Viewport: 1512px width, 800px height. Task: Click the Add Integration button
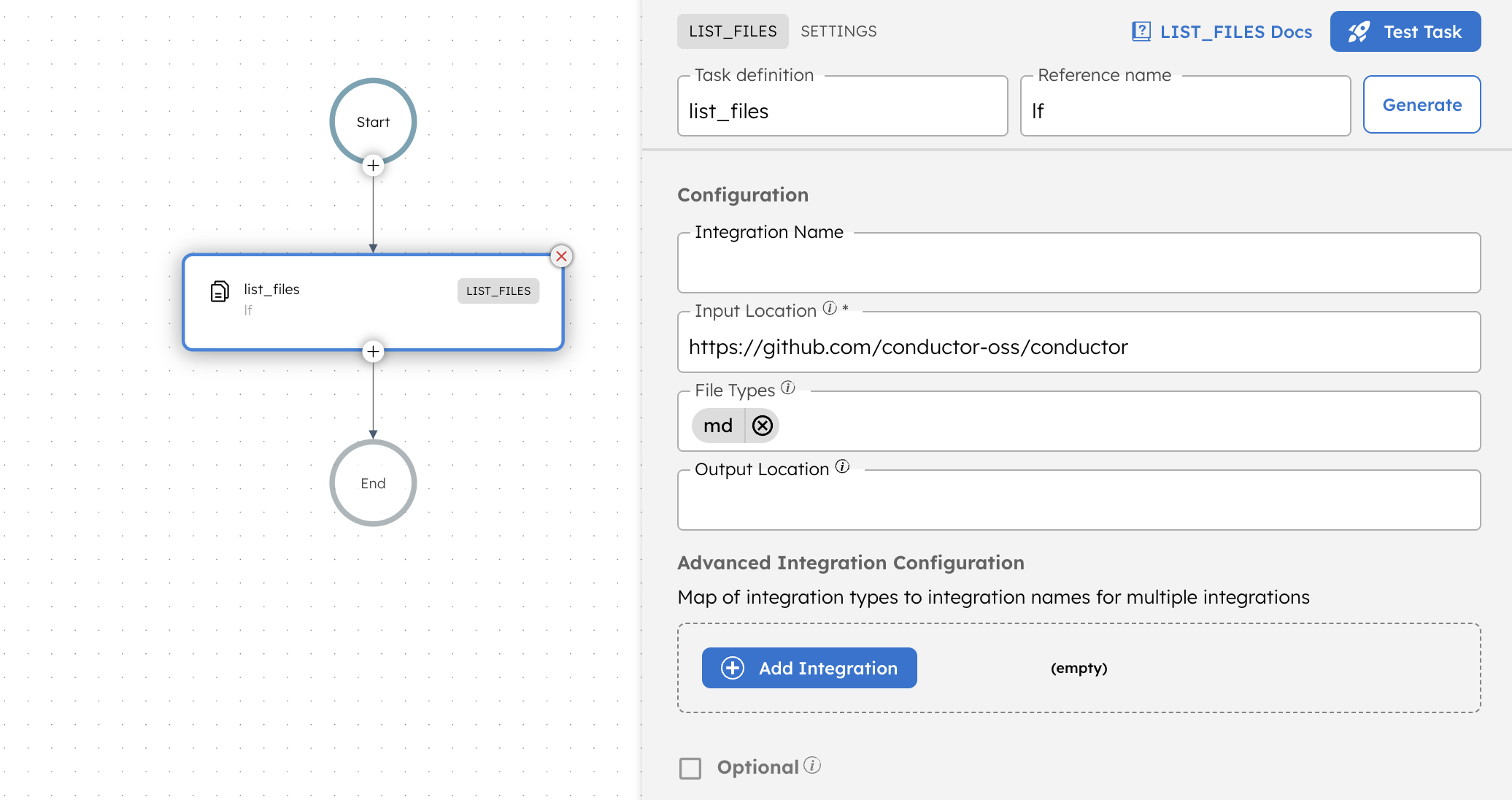pos(809,668)
